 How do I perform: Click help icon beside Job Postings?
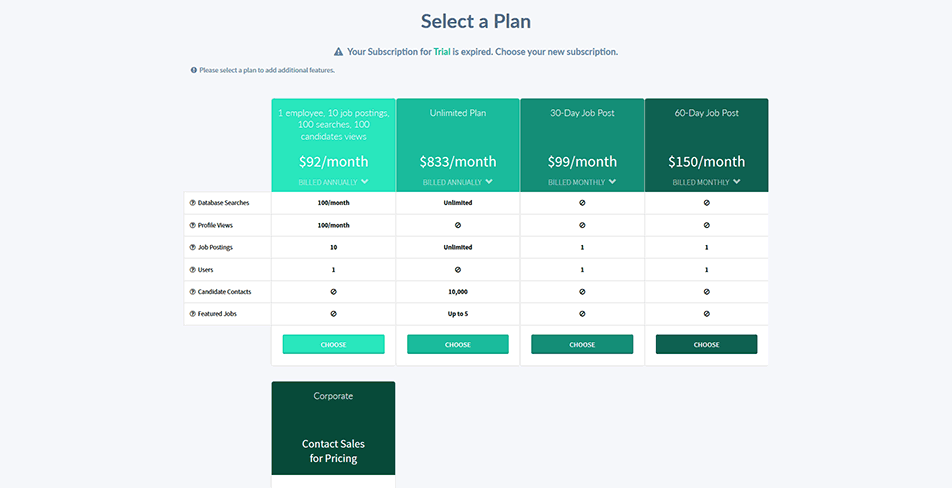[x=192, y=248]
